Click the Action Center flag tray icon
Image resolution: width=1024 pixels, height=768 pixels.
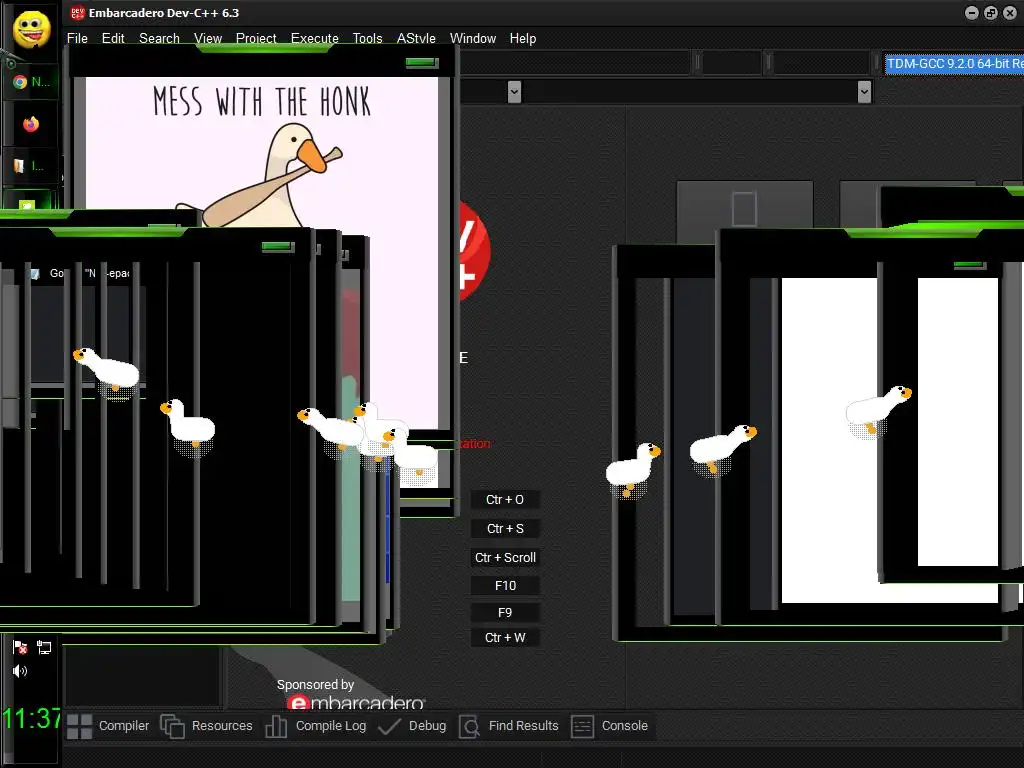[20, 647]
